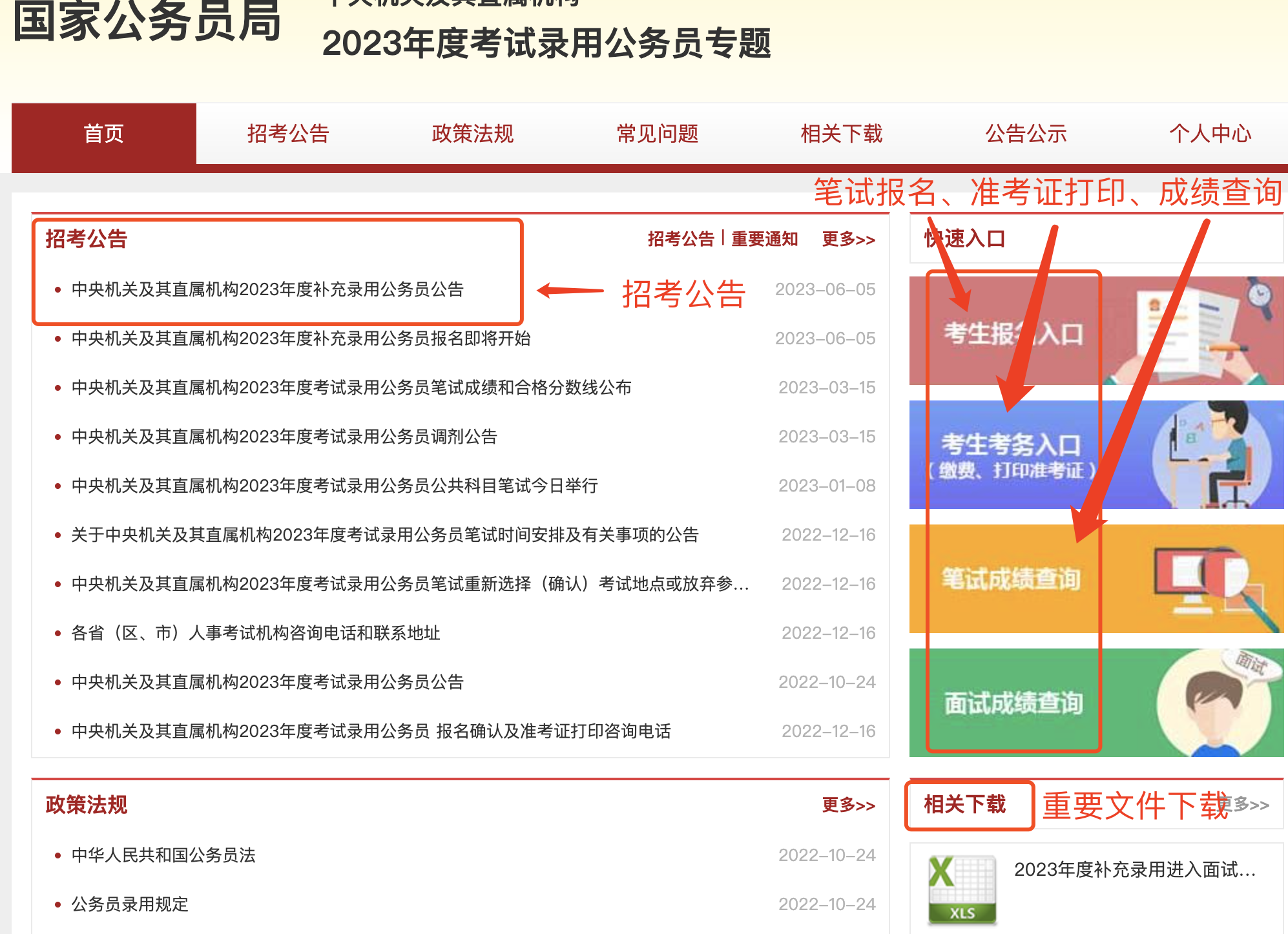Open 中华人民共和国公务员法 policy link

click(163, 855)
